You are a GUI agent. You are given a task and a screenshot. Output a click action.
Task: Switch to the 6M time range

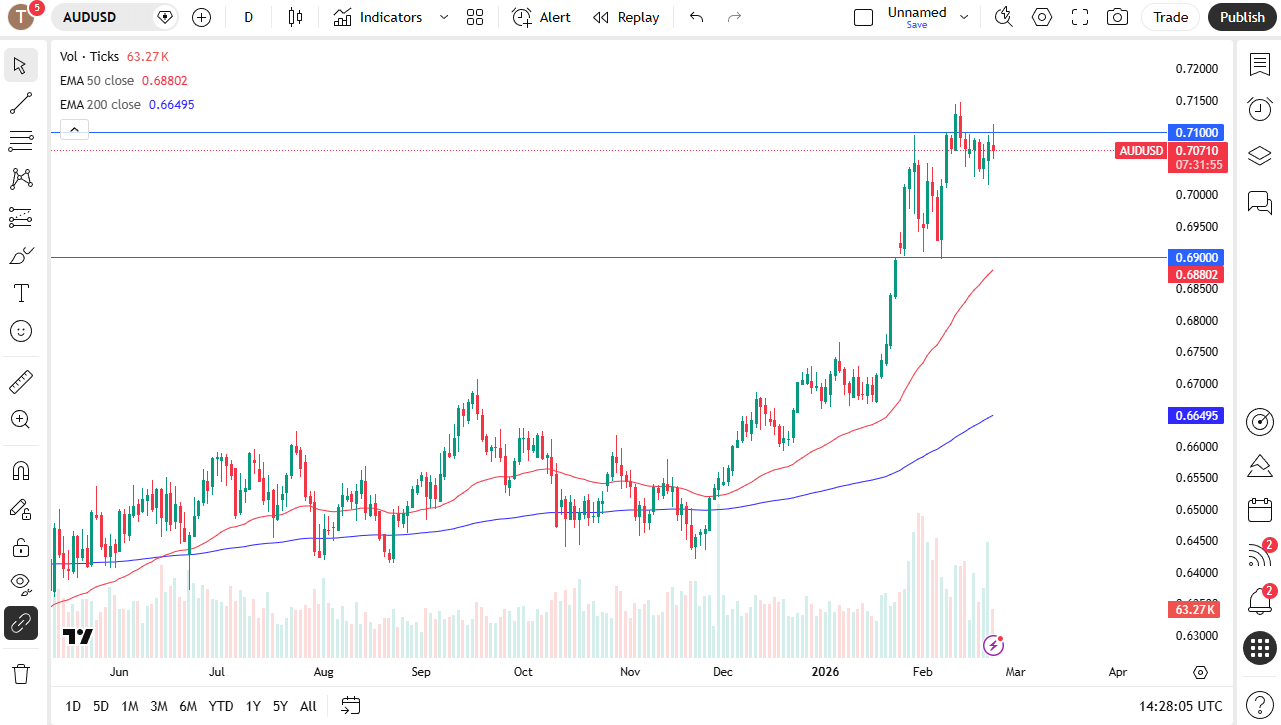click(187, 706)
